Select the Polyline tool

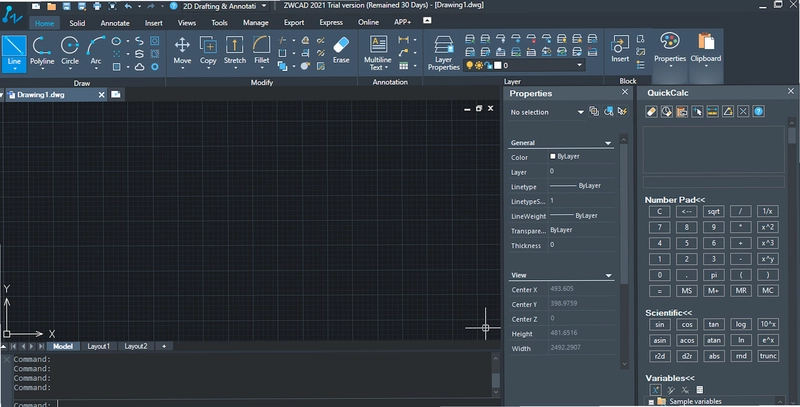pyautogui.click(x=42, y=53)
